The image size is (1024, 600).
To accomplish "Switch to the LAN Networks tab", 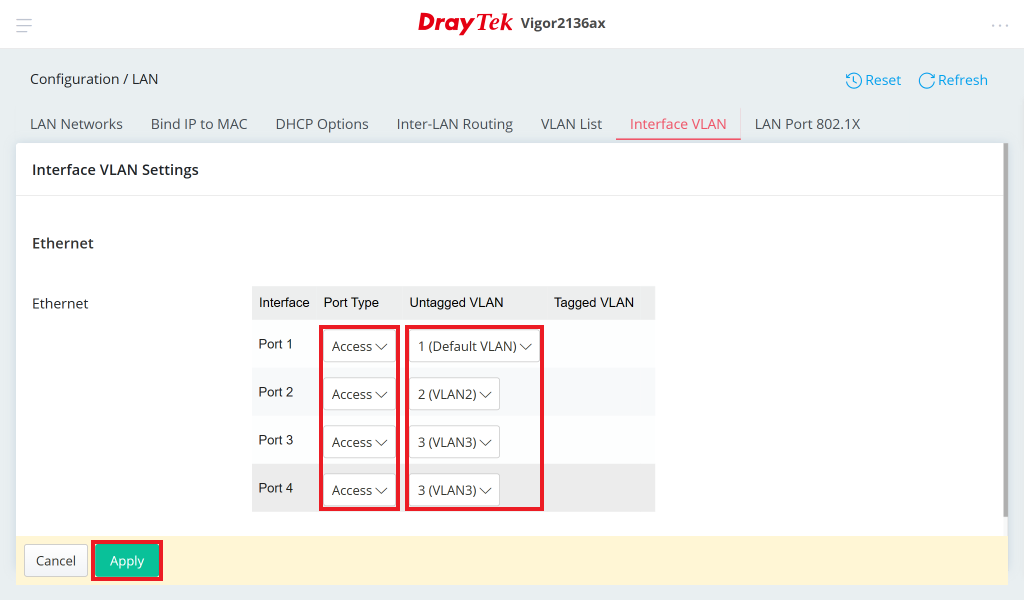I will (76, 124).
